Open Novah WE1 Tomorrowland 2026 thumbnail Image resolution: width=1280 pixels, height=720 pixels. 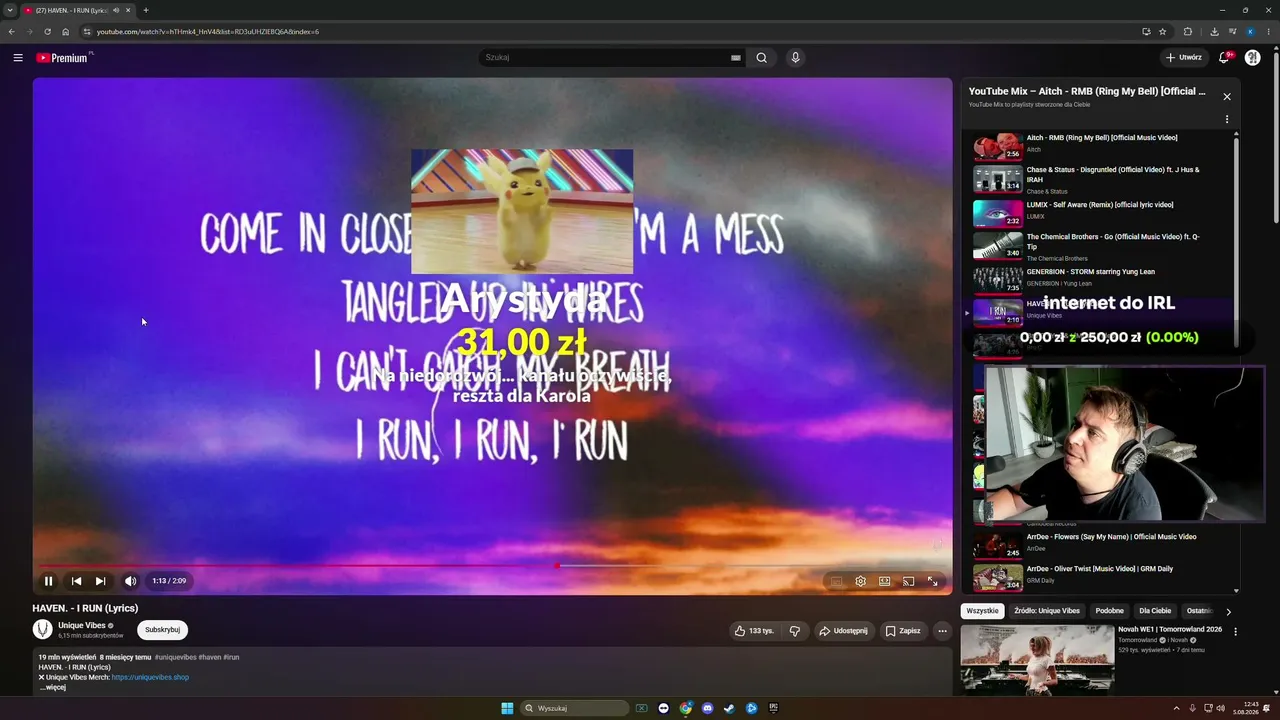click(1037, 660)
